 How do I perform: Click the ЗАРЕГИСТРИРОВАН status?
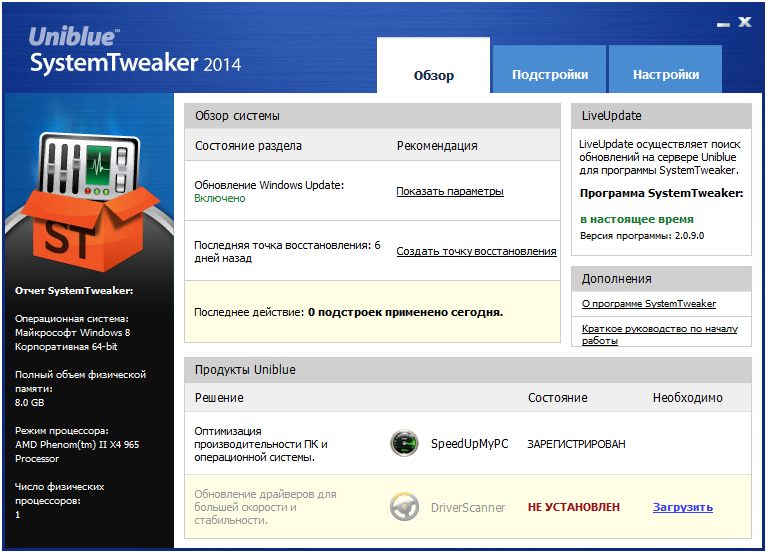576,444
